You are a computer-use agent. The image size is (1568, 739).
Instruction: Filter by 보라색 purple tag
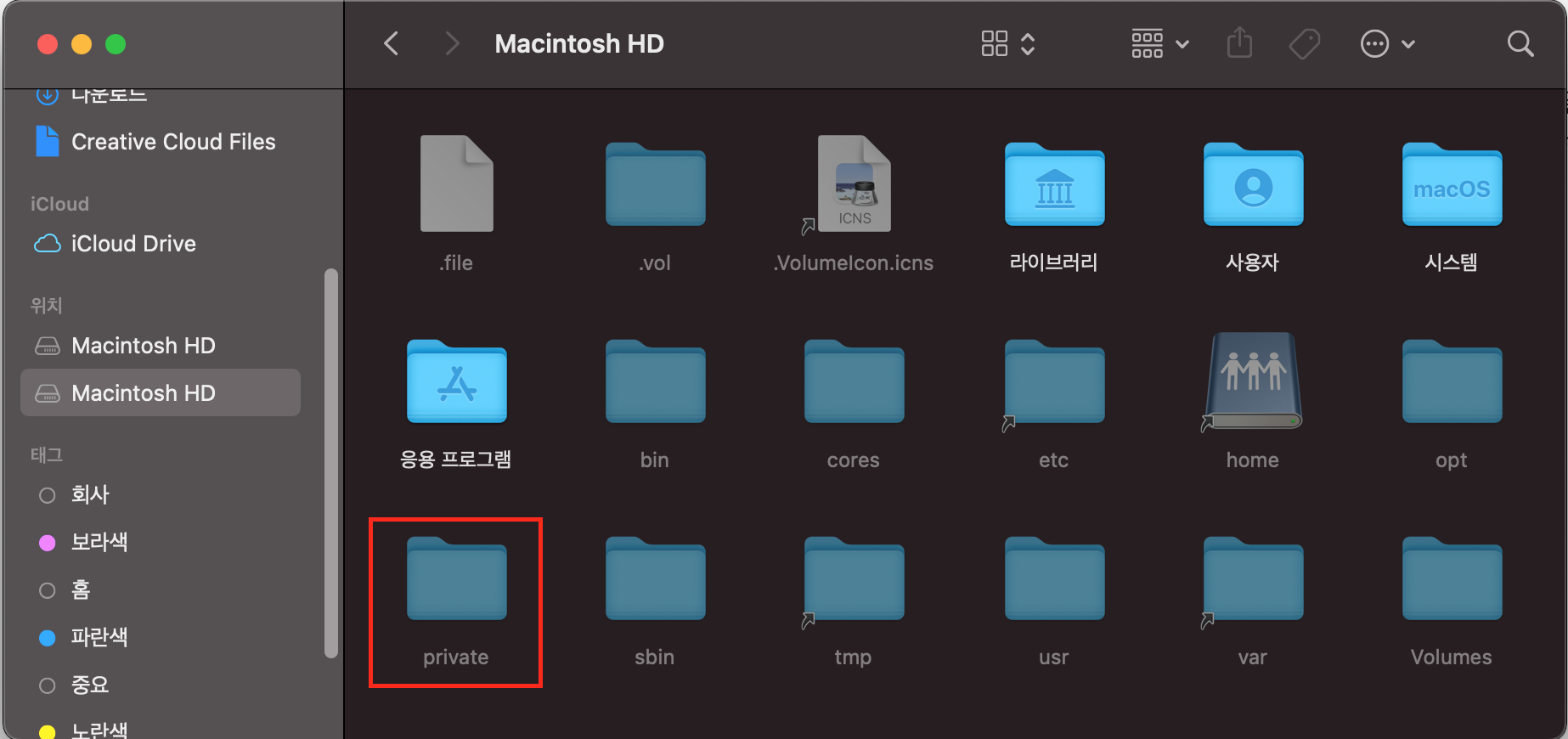click(x=161, y=542)
